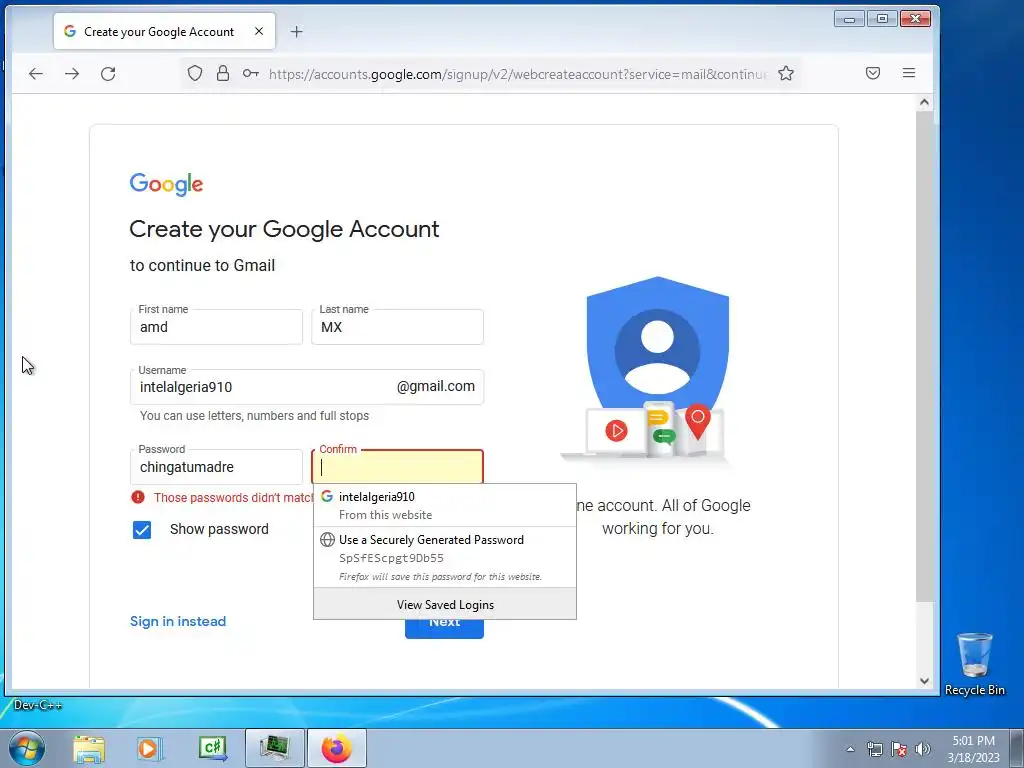Select the Create your Google Account tab
This screenshot has height=768, width=1024.
click(164, 31)
